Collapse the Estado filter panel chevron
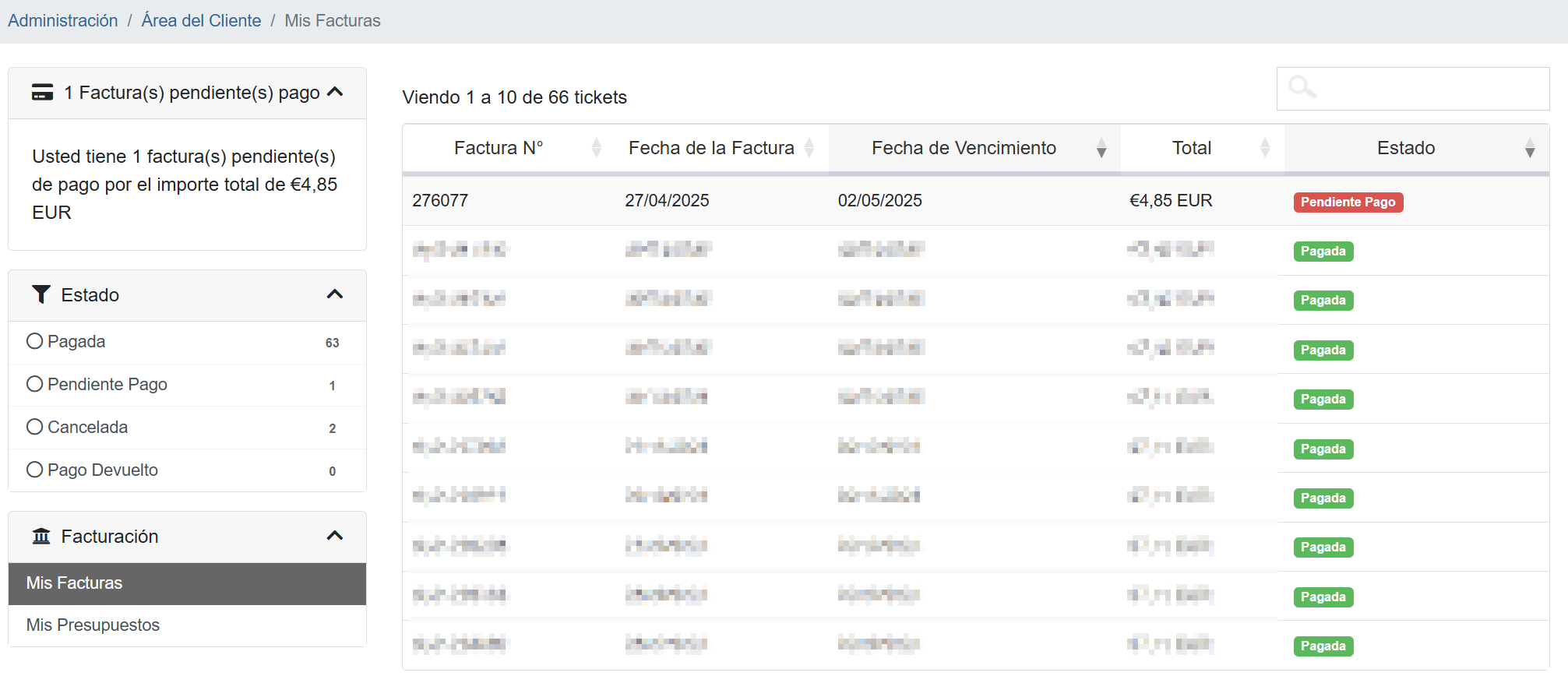This screenshot has width=1568, height=676. 335,294
